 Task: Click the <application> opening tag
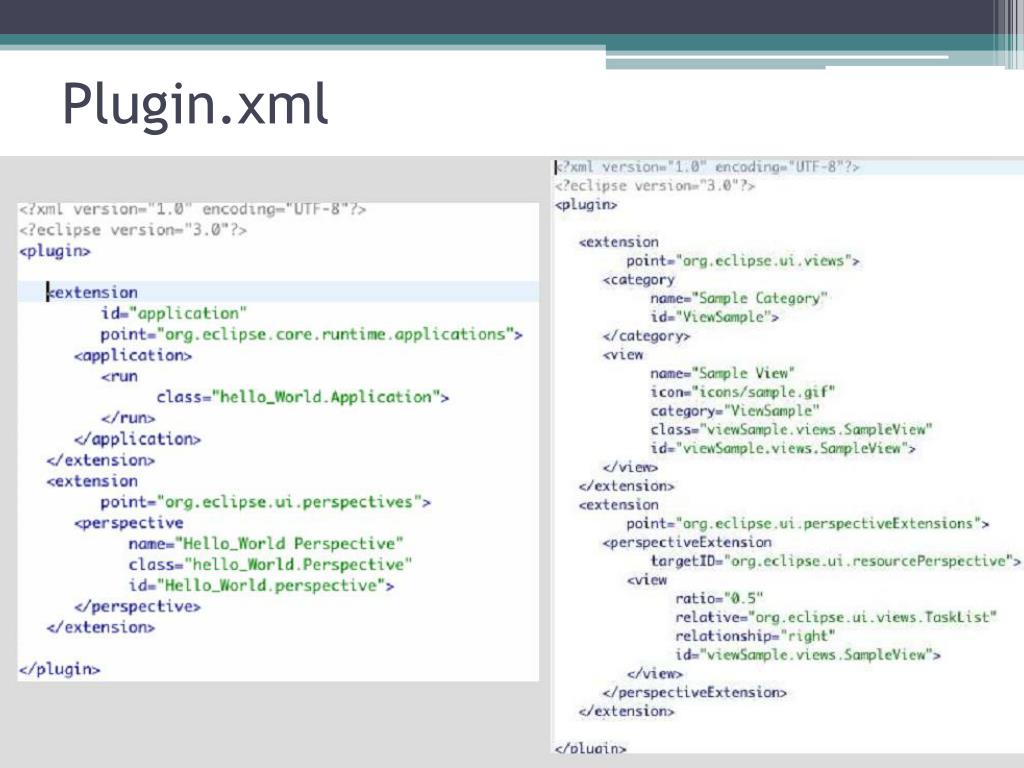tap(133, 355)
